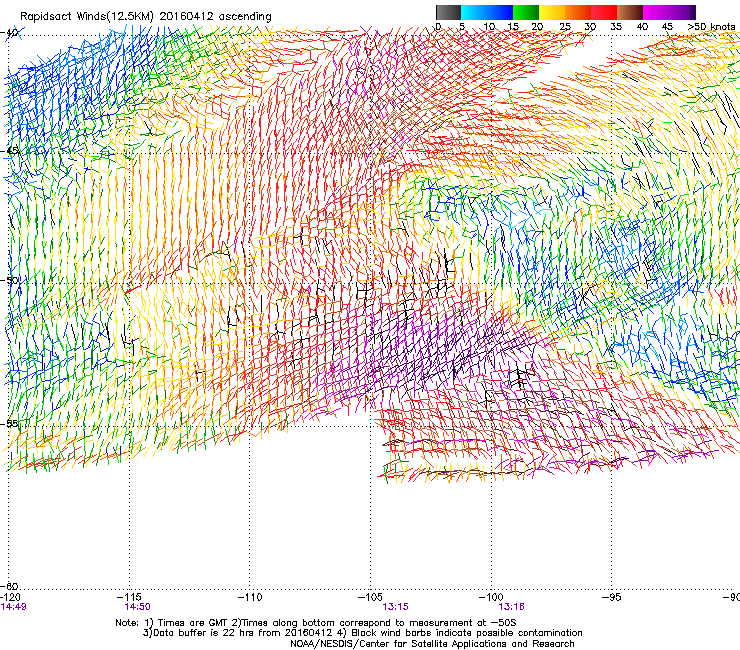Viewport: 740px width, 650px height.
Task: Select the brown 35-40 knots legend swatch
Action: pos(631,12)
